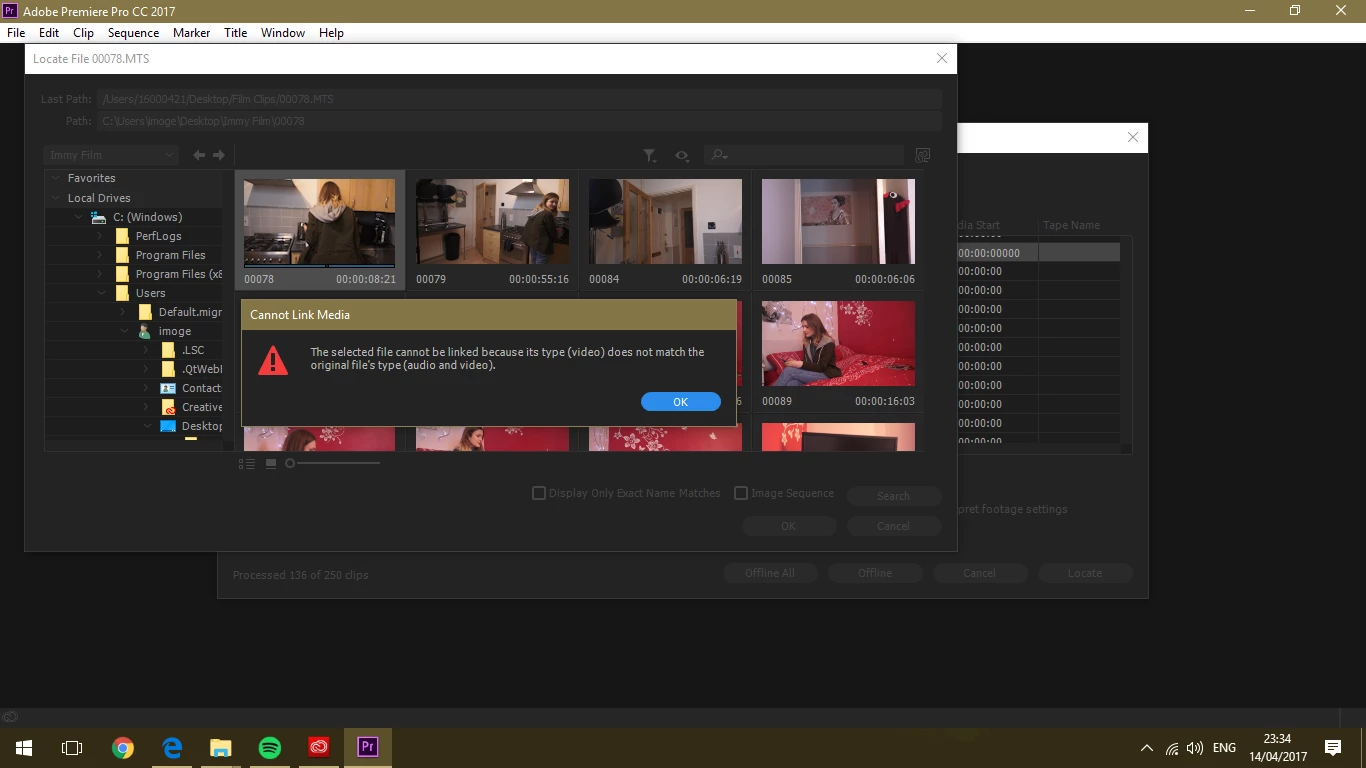Expand the Program Files (x86) folder

[x=99, y=274]
